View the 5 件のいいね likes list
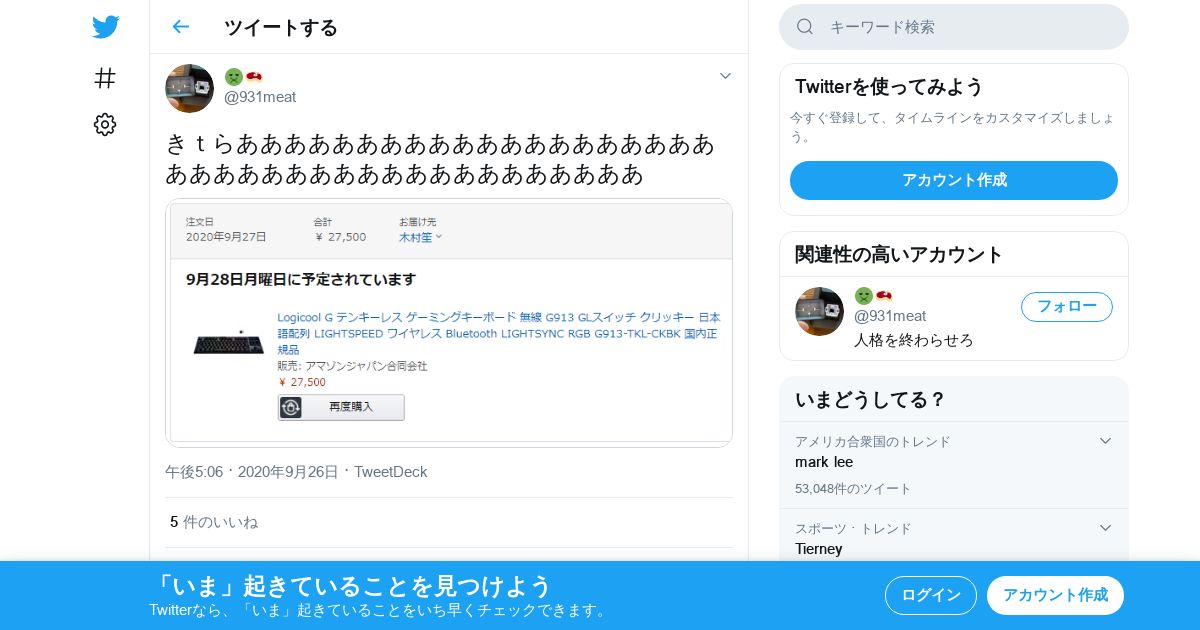 point(214,522)
